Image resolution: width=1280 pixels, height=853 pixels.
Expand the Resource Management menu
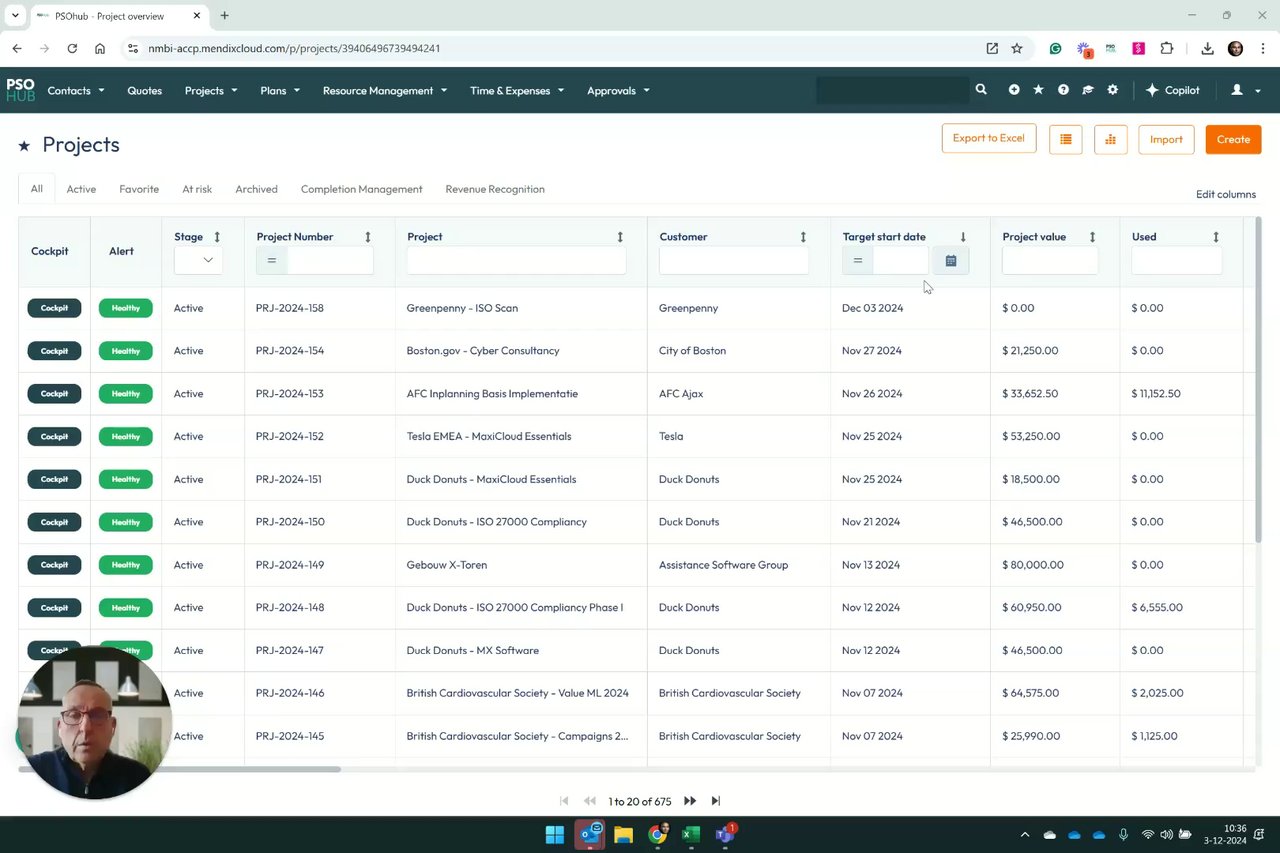click(385, 90)
